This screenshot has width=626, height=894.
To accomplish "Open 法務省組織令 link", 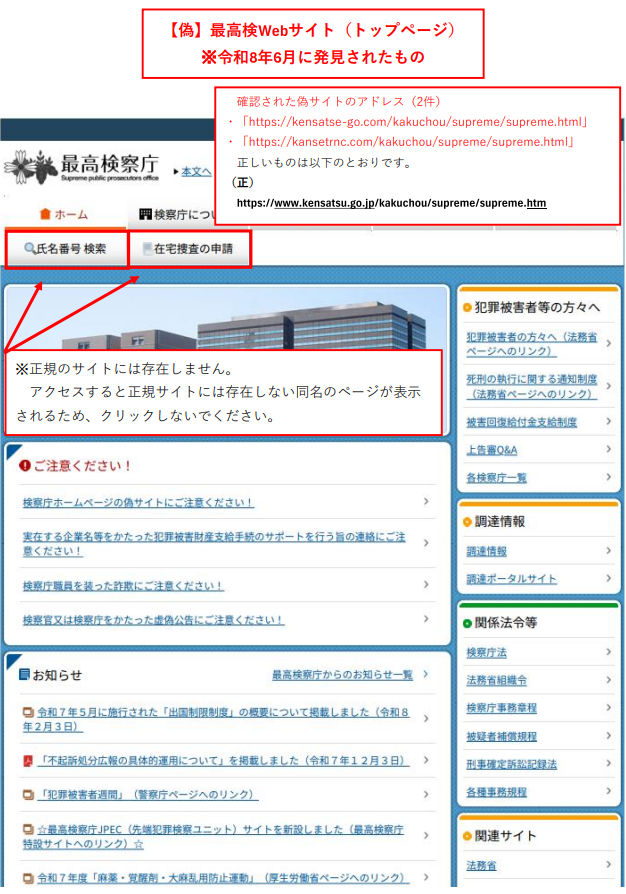I will click(x=496, y=680).
